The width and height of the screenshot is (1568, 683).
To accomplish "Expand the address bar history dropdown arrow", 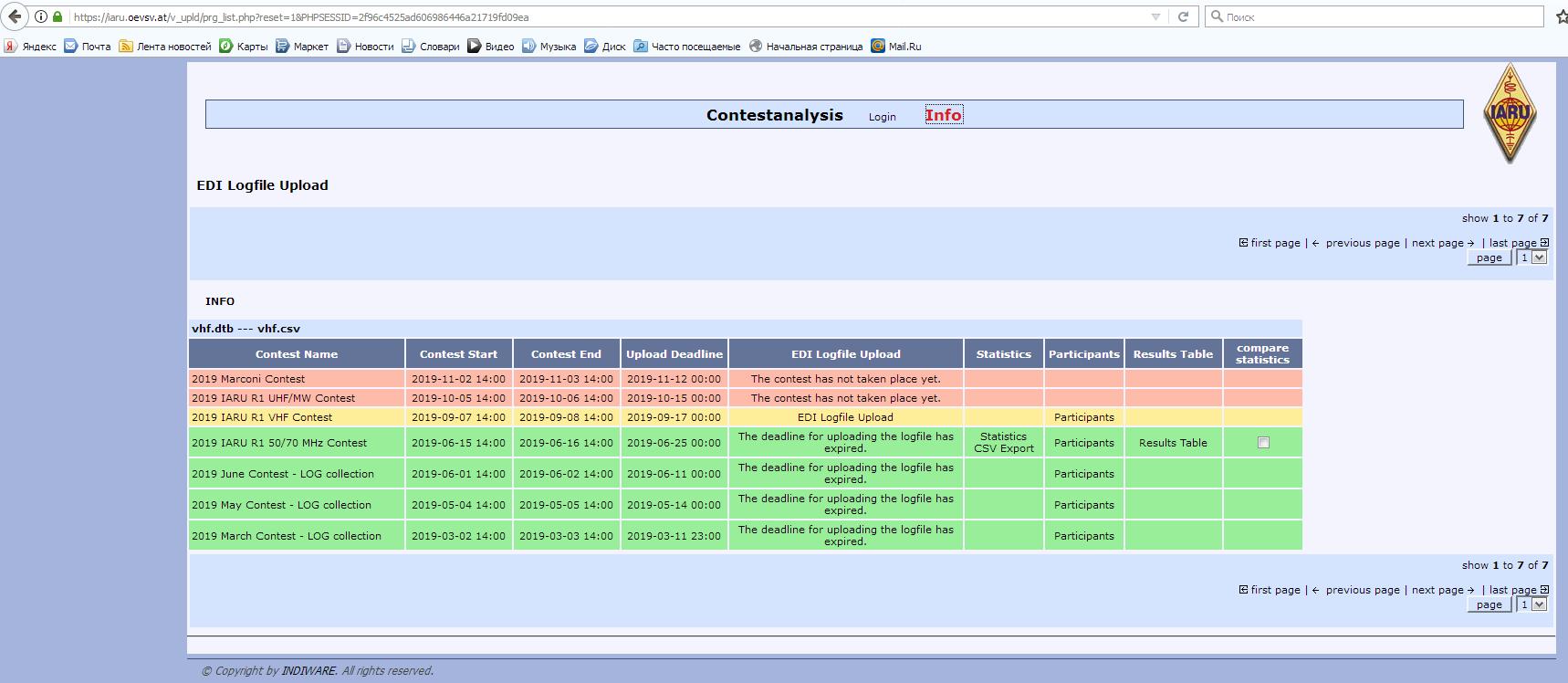I will [1155, 16].
